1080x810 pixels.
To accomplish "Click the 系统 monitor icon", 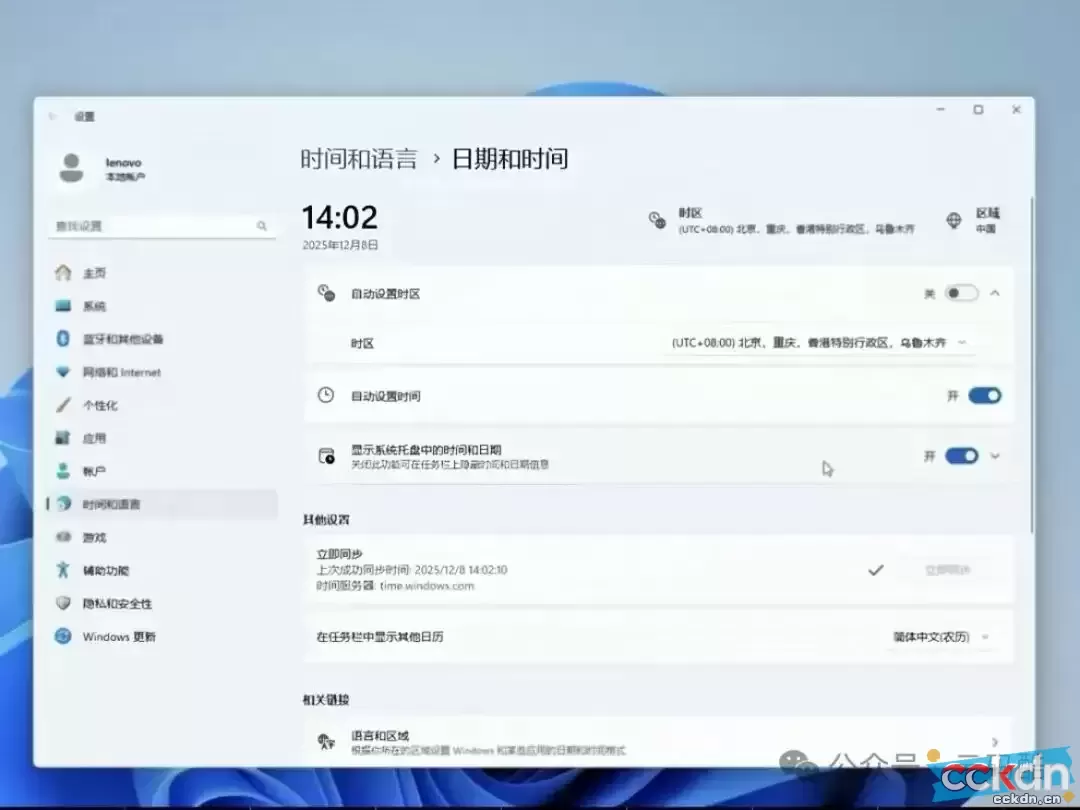I will pyautogui.click(x=63, y=306).
